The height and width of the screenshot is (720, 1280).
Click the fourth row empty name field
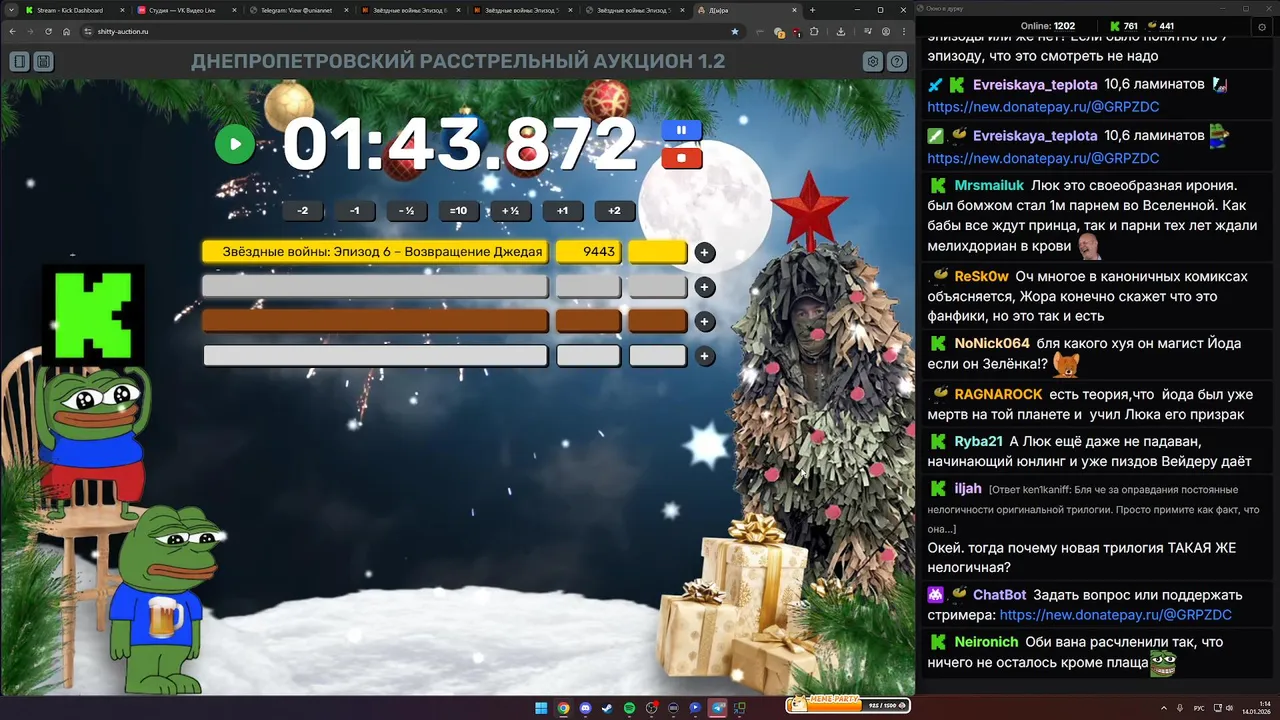[375, 356]
